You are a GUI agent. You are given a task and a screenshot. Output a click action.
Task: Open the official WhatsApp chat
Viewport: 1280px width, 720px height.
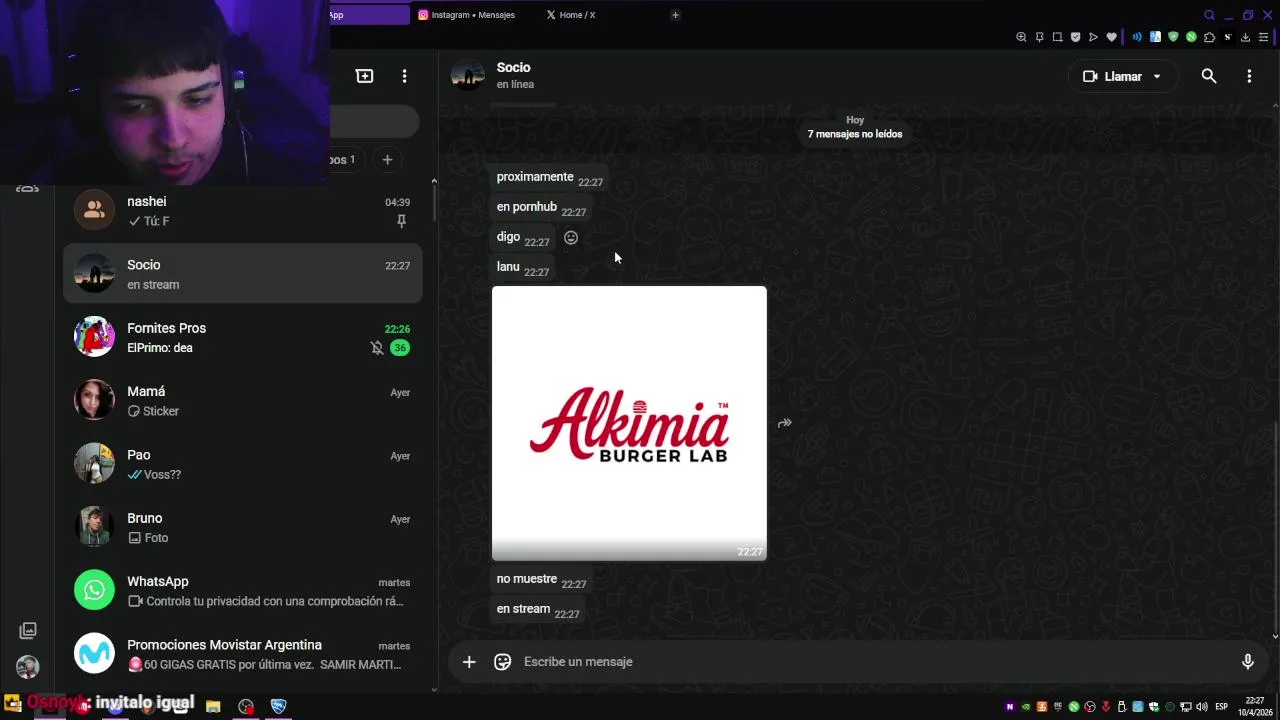pos(242,591)
